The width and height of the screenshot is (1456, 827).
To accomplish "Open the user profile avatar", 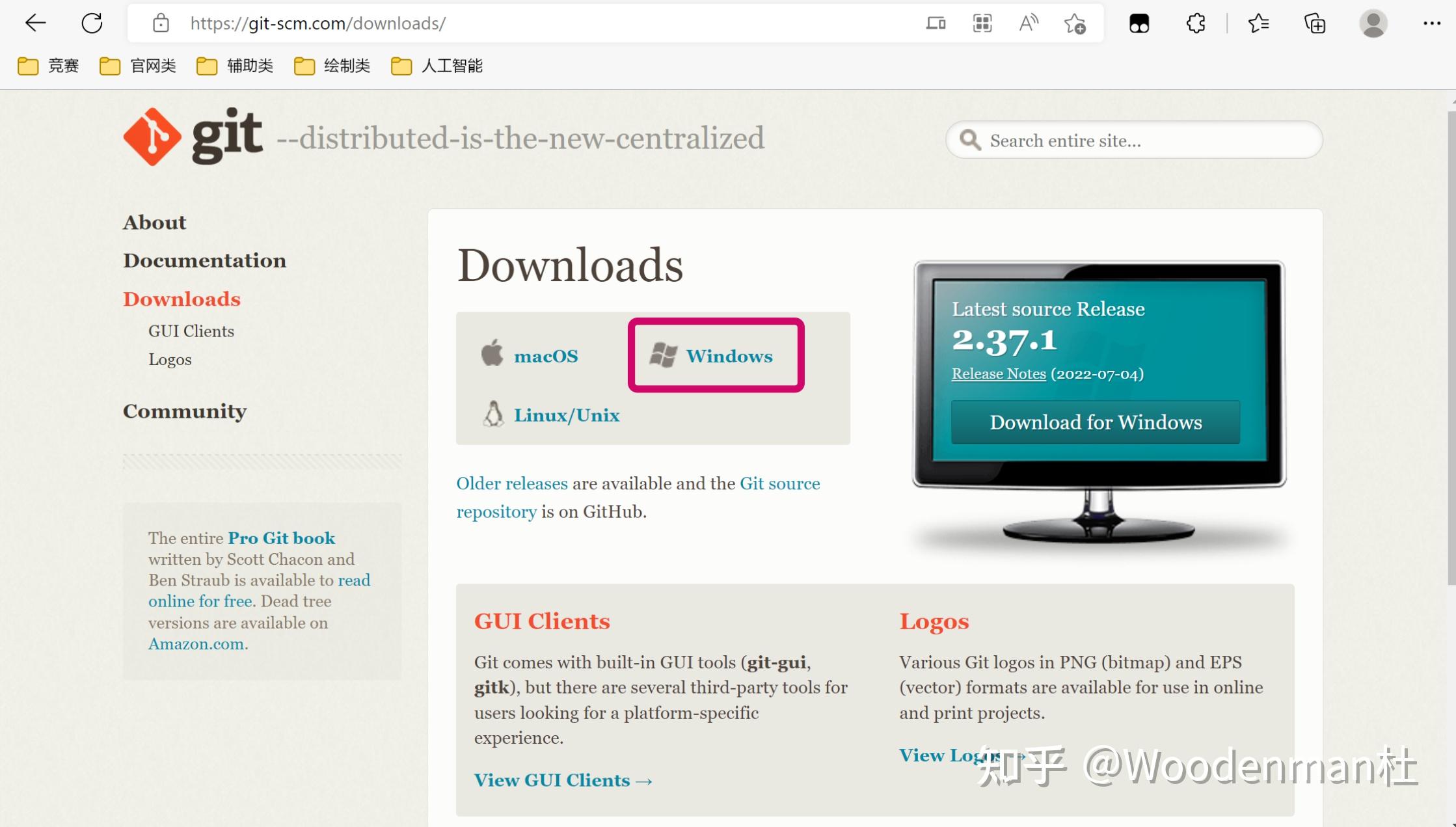I will (1373, 24).
